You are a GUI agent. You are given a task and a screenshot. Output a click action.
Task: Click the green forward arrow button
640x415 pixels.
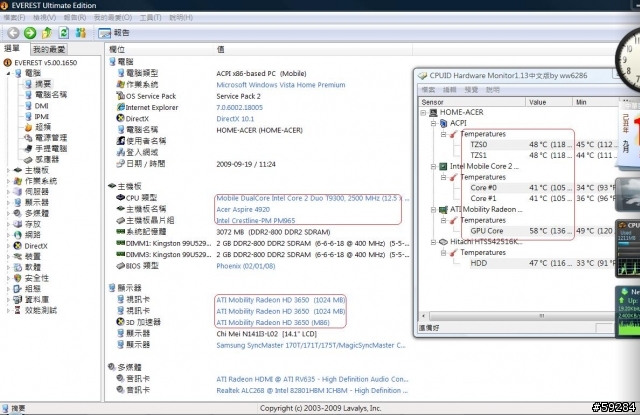point(30,33)
